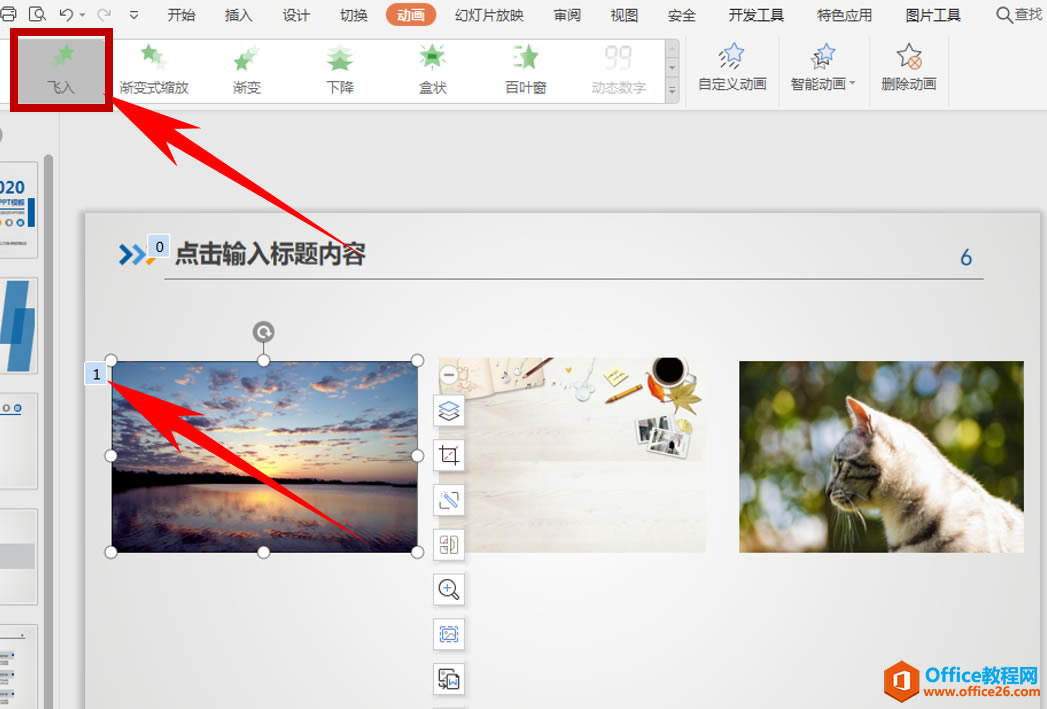Open 自定义动画 custom animation pane
This screenshot has height=709, width=1047.
[x=732, y=67]
